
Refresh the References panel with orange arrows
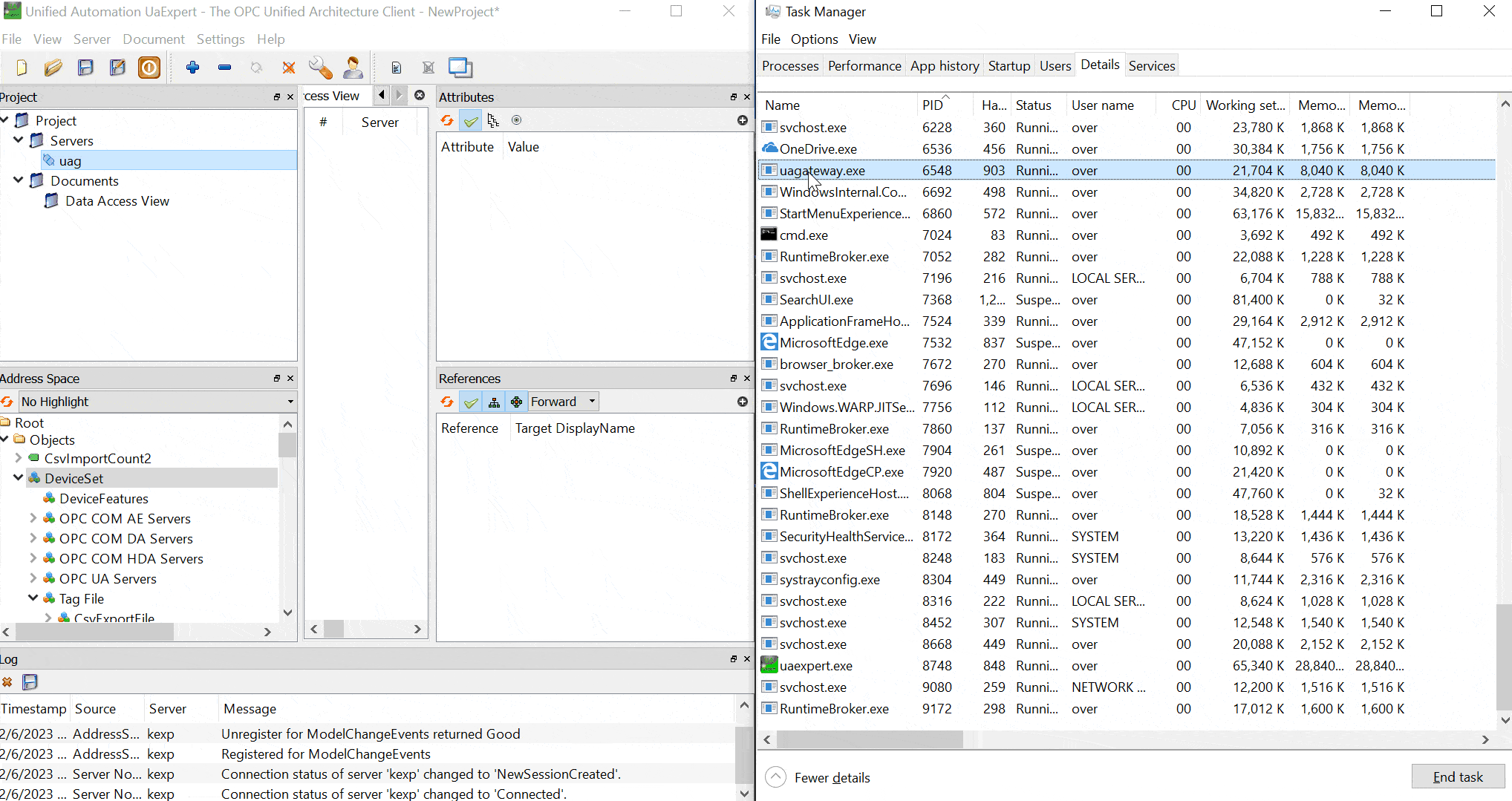(447, 402)
